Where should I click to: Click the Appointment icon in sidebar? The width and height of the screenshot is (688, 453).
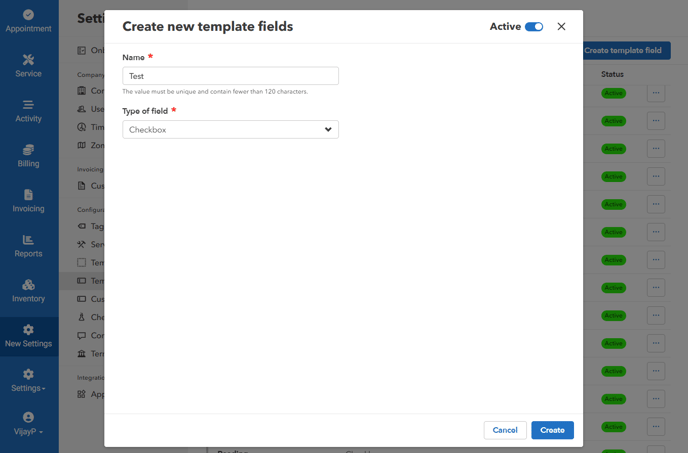(28, 15)
